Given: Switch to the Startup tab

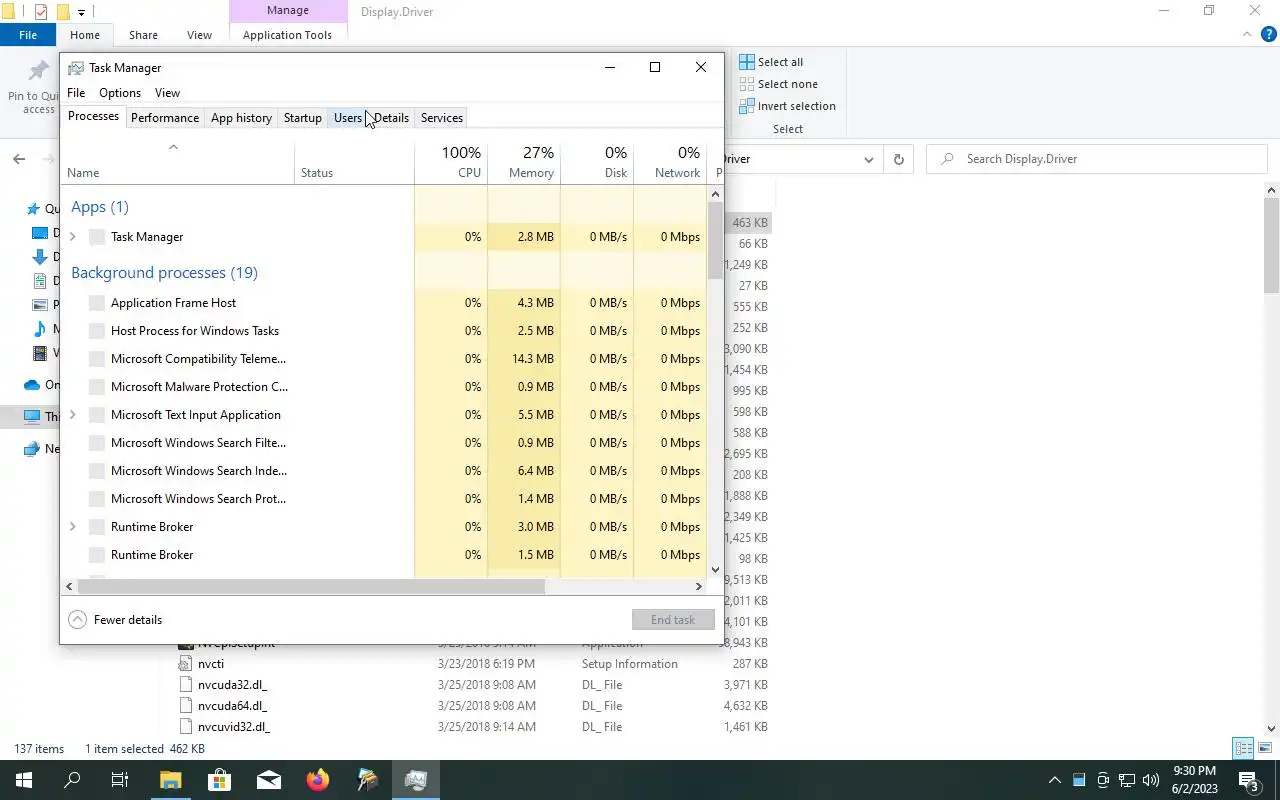Looking at the screenshot, I should [302, 118].
